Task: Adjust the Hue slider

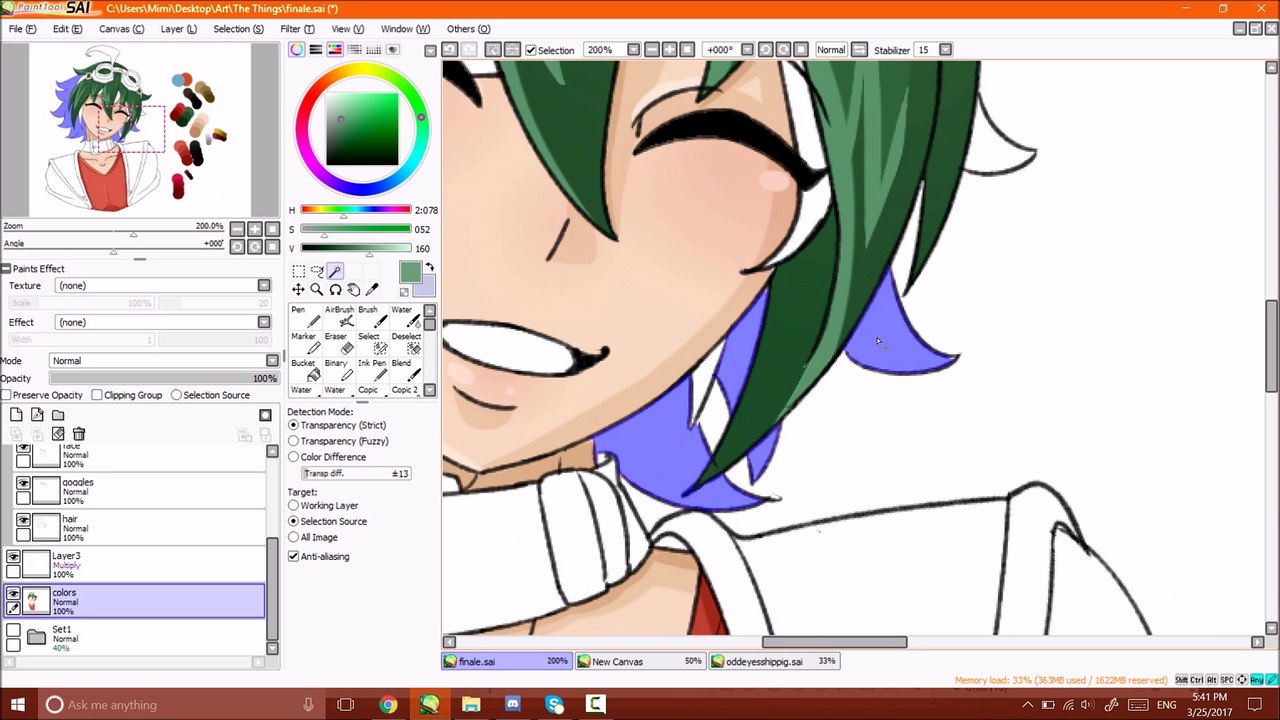Action: (356, 210)
